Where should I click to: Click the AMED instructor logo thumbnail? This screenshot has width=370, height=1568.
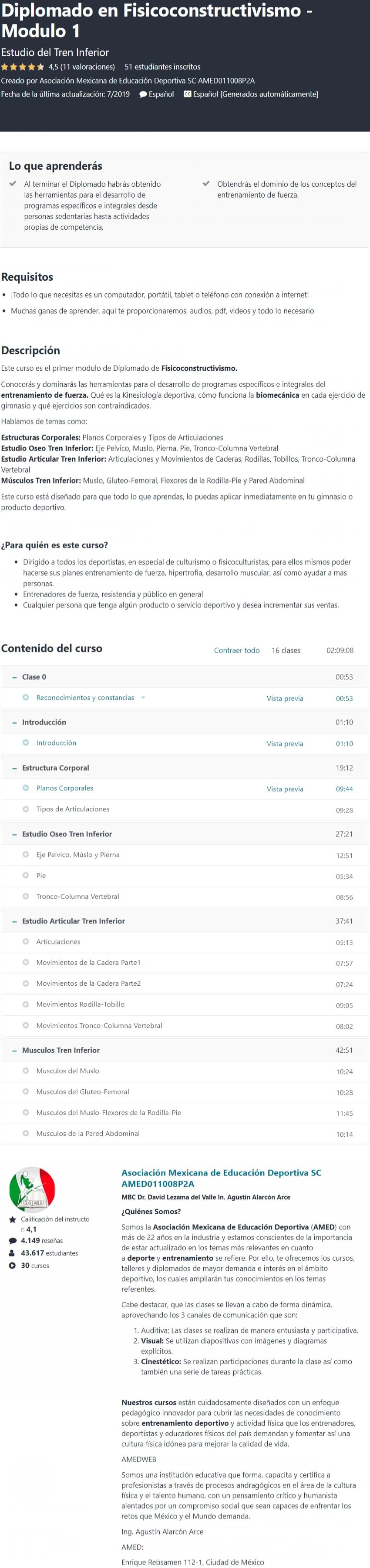point(32,1189)
